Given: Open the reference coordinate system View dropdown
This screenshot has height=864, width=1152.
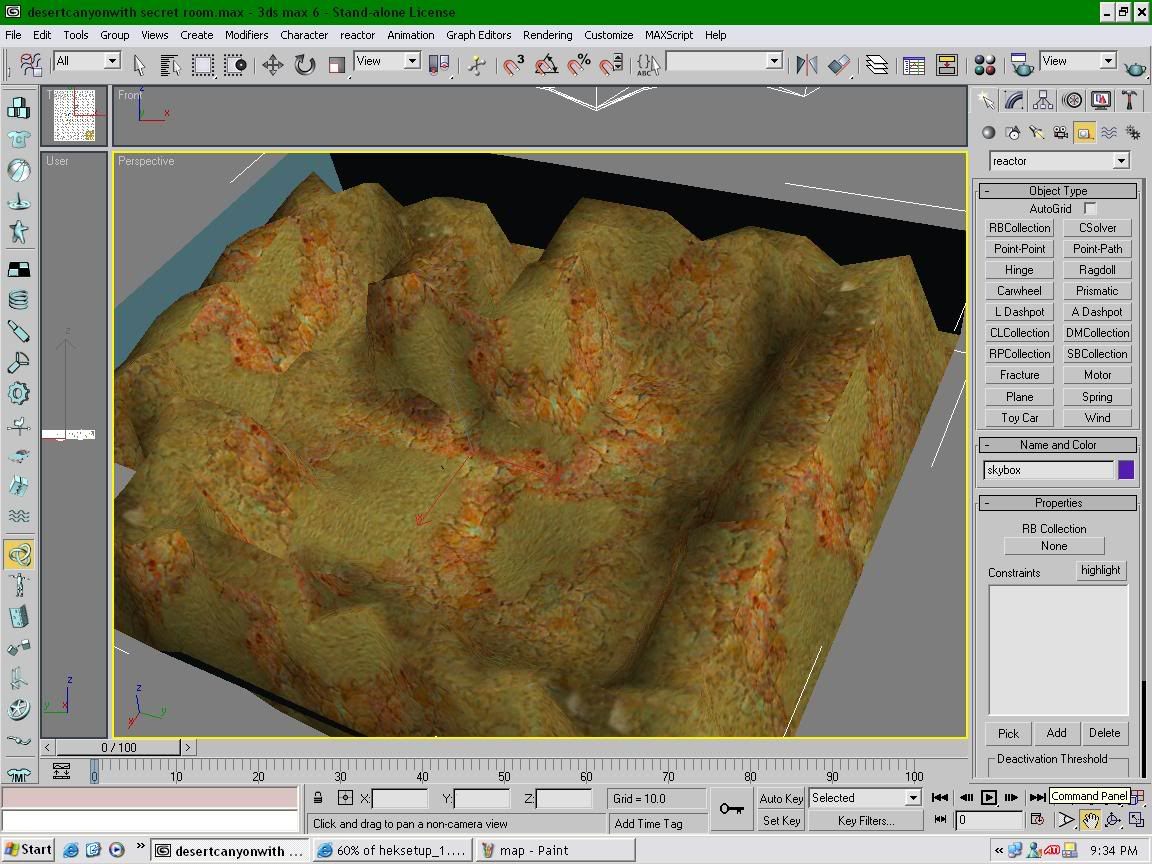Looking at the screenshot, I should coord(387,61).
